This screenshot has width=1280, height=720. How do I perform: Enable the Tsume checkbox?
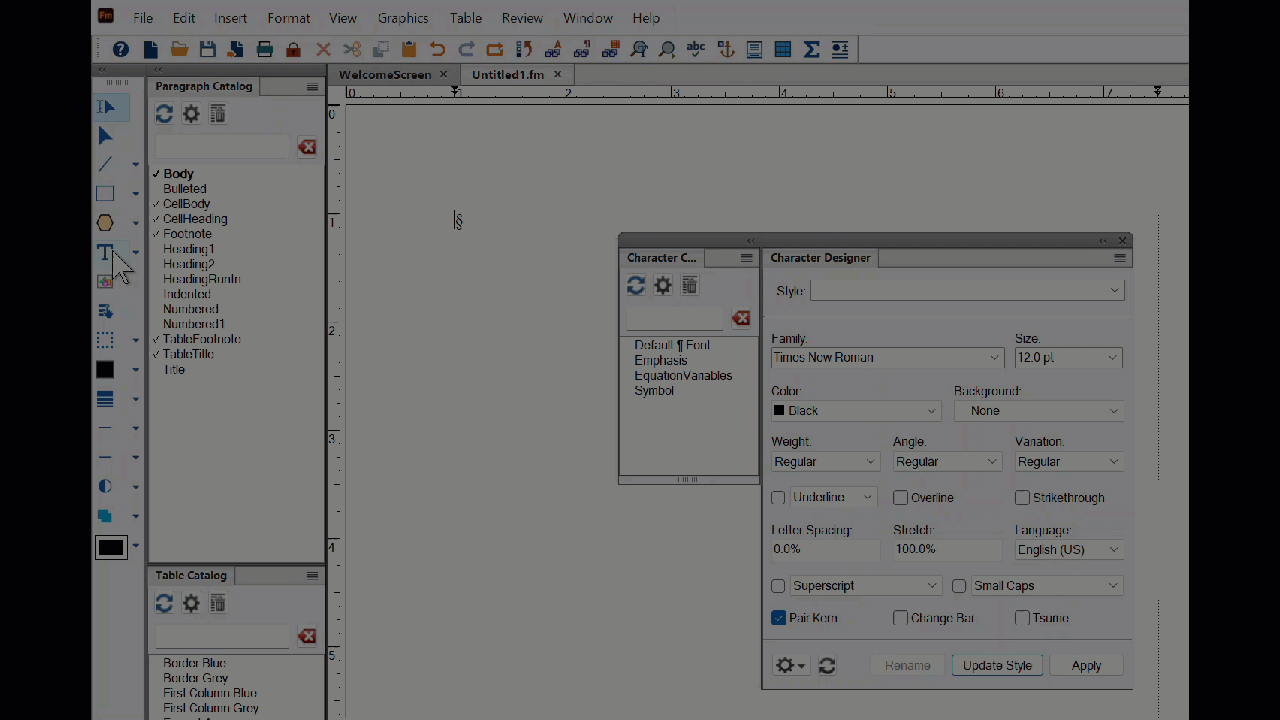(1022, 618)
